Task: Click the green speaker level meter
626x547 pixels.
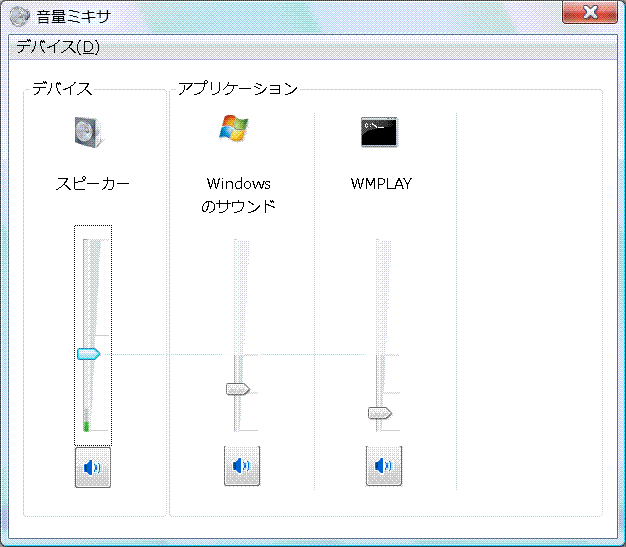Action: 87,426
